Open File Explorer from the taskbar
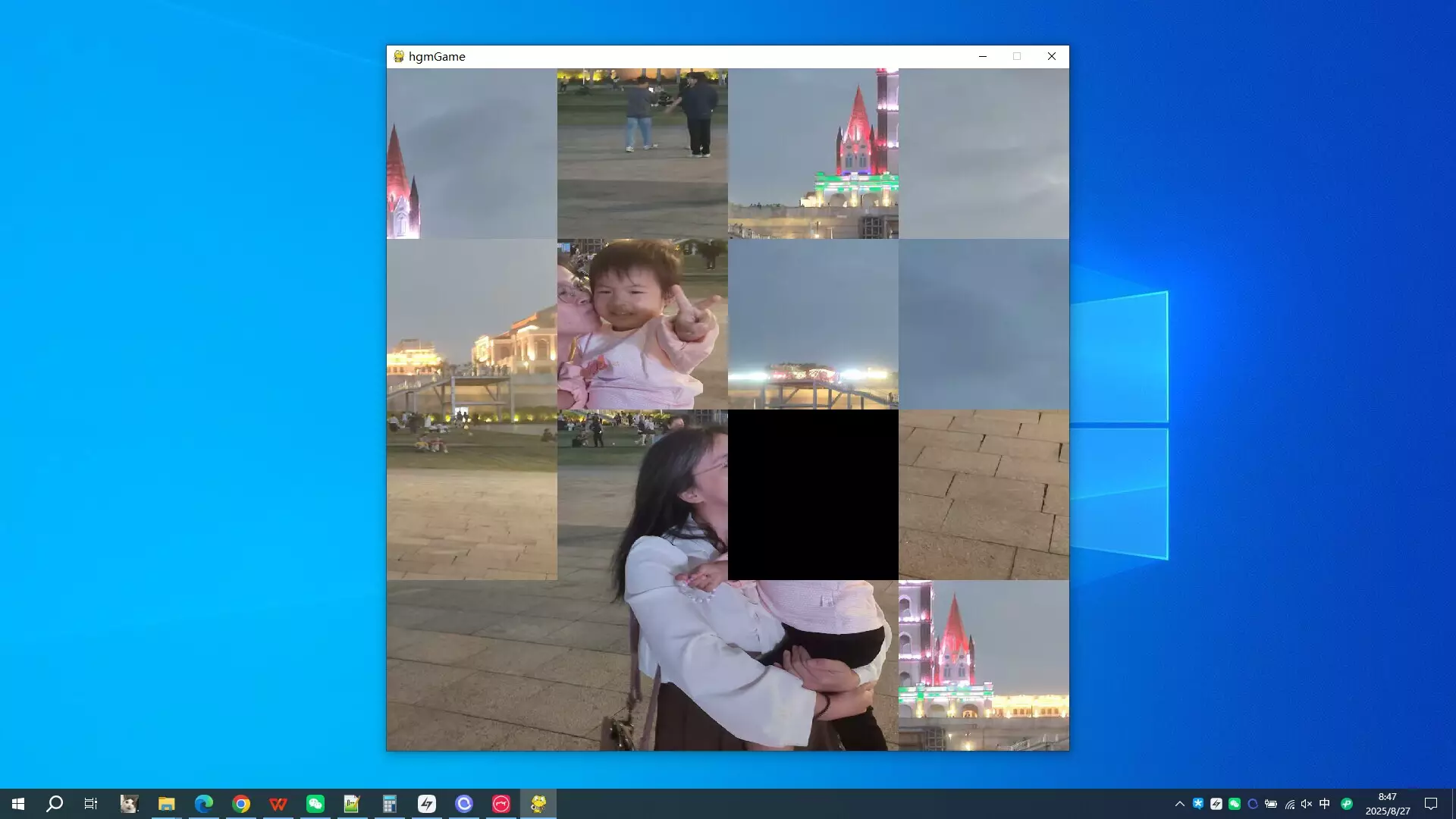The height and width of the screenshot is (819, 1456). pos(166,803)
